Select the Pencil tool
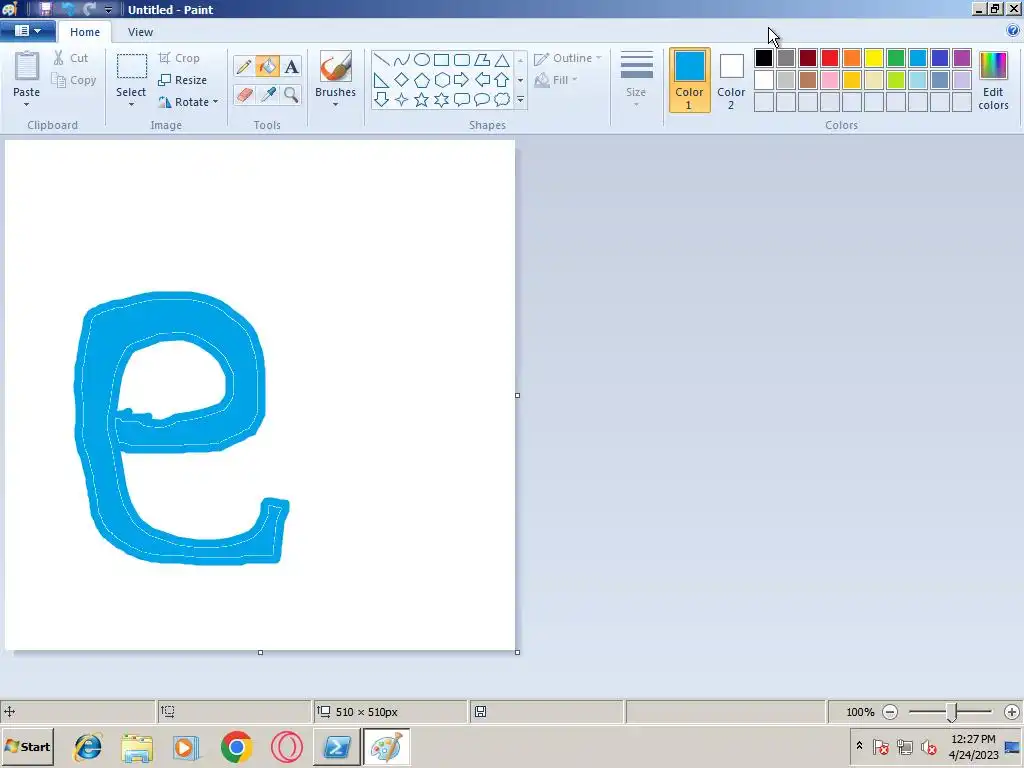This screenshot has height=768, width=1024. point(244,67)
